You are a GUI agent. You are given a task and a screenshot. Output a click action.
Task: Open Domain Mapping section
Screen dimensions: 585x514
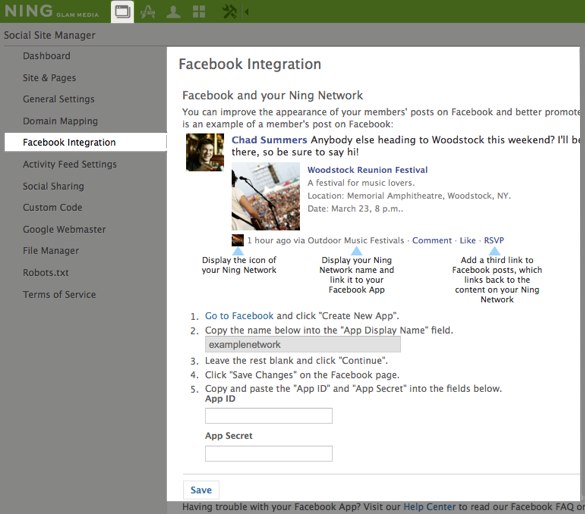(x=60, y=121)
